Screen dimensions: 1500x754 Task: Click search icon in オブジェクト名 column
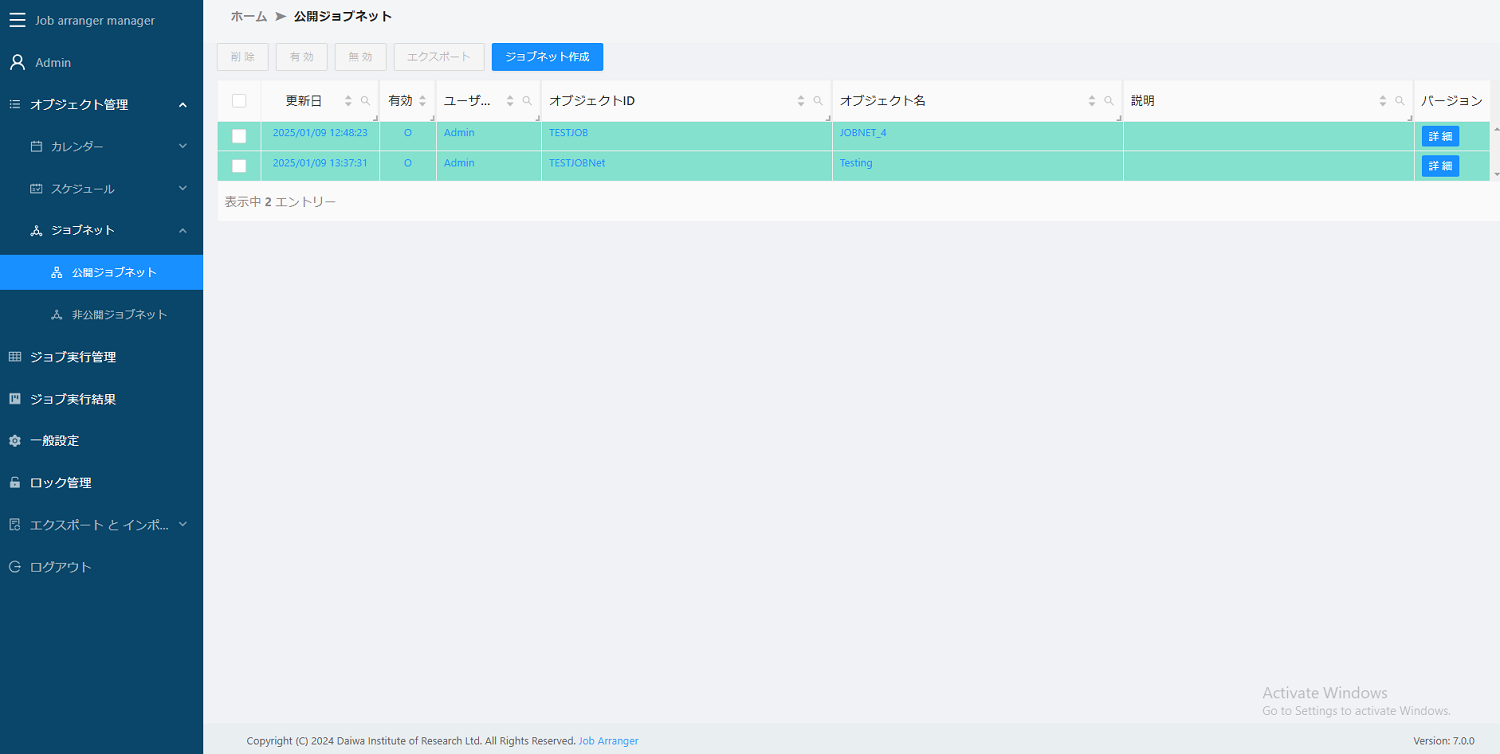click(1109, 101)
